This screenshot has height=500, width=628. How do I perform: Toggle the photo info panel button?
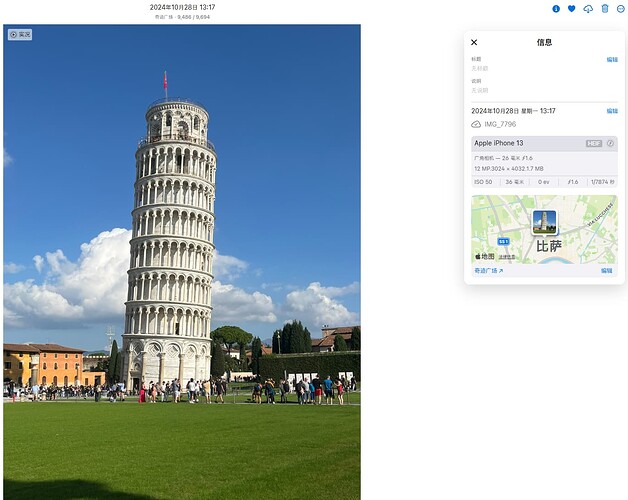[x=556, y=8]
